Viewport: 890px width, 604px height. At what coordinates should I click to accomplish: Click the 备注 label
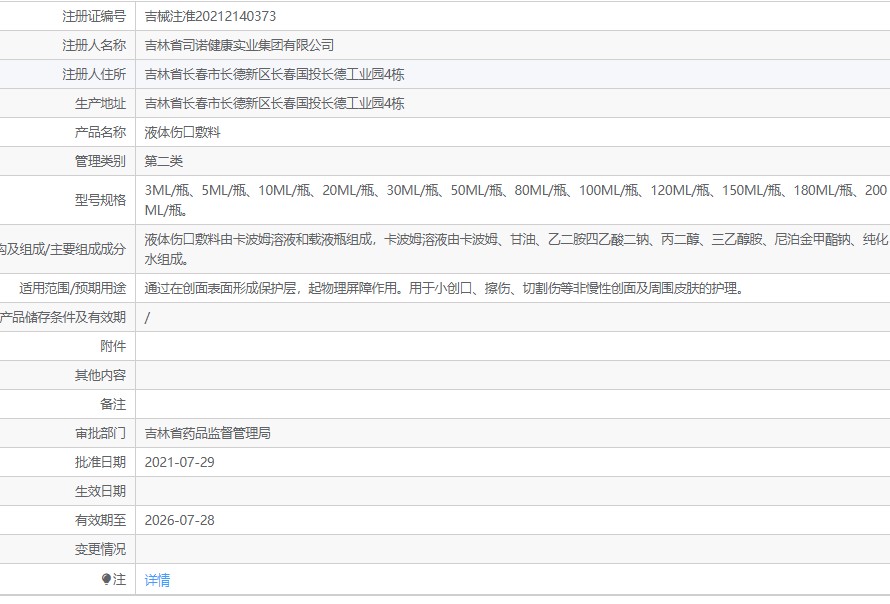113,404
